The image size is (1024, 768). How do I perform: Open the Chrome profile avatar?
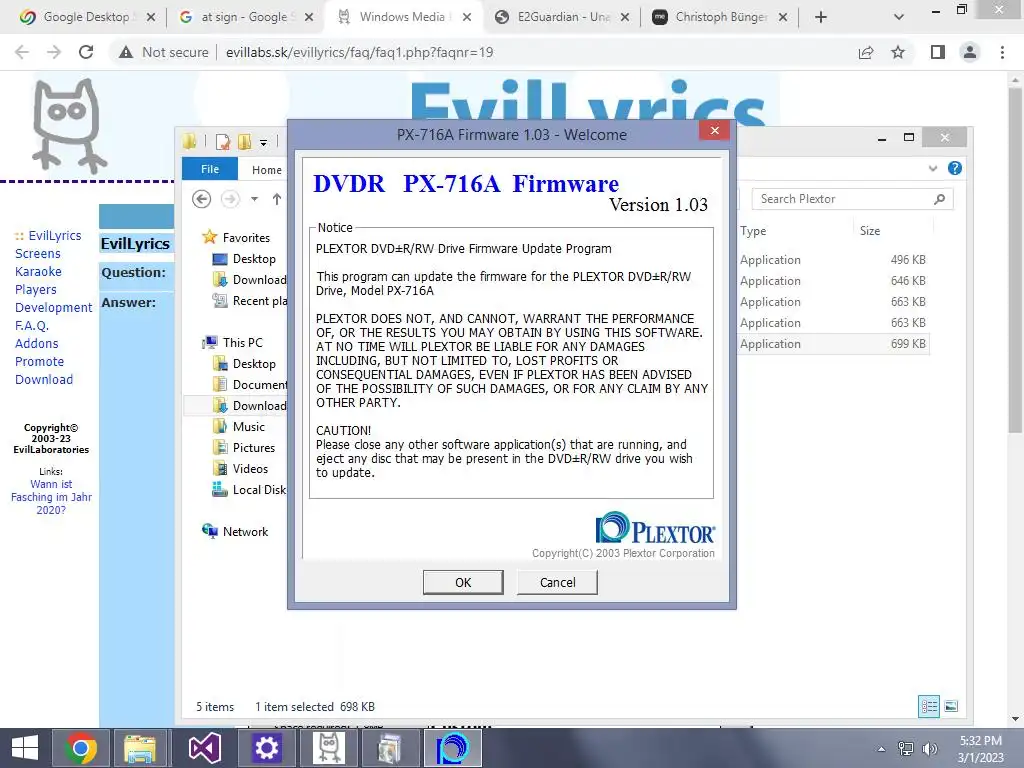(970, 52)
